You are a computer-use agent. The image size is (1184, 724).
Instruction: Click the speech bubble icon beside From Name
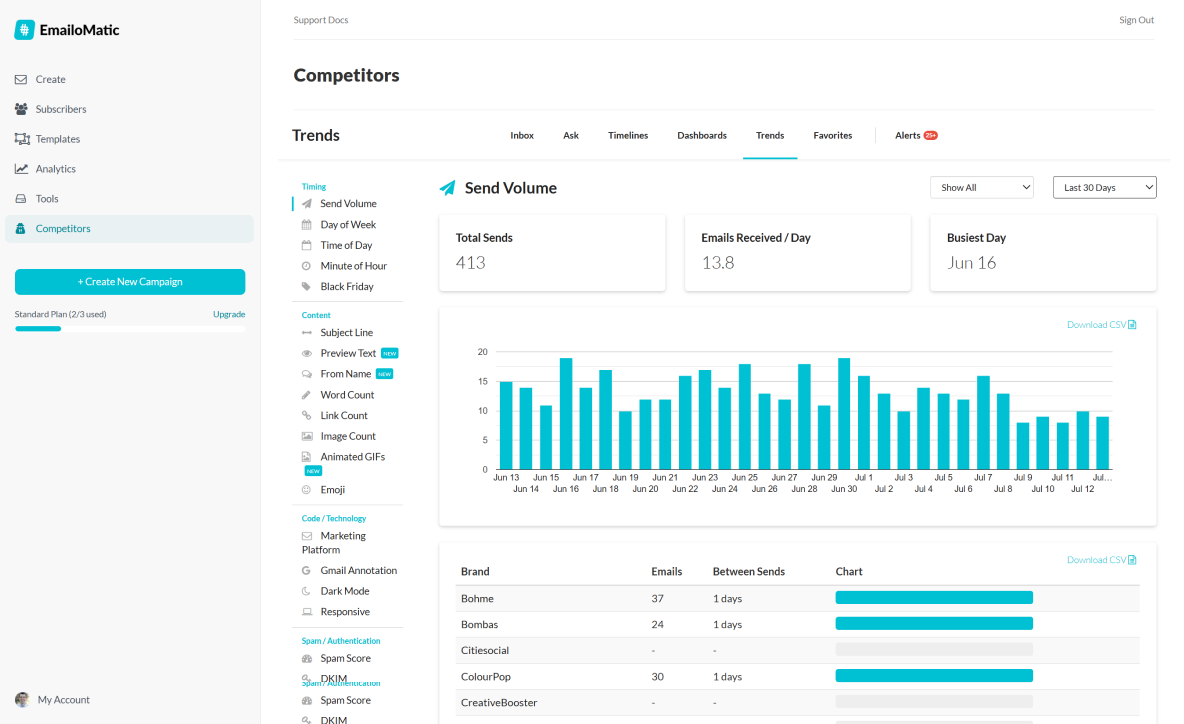point(307,374)
